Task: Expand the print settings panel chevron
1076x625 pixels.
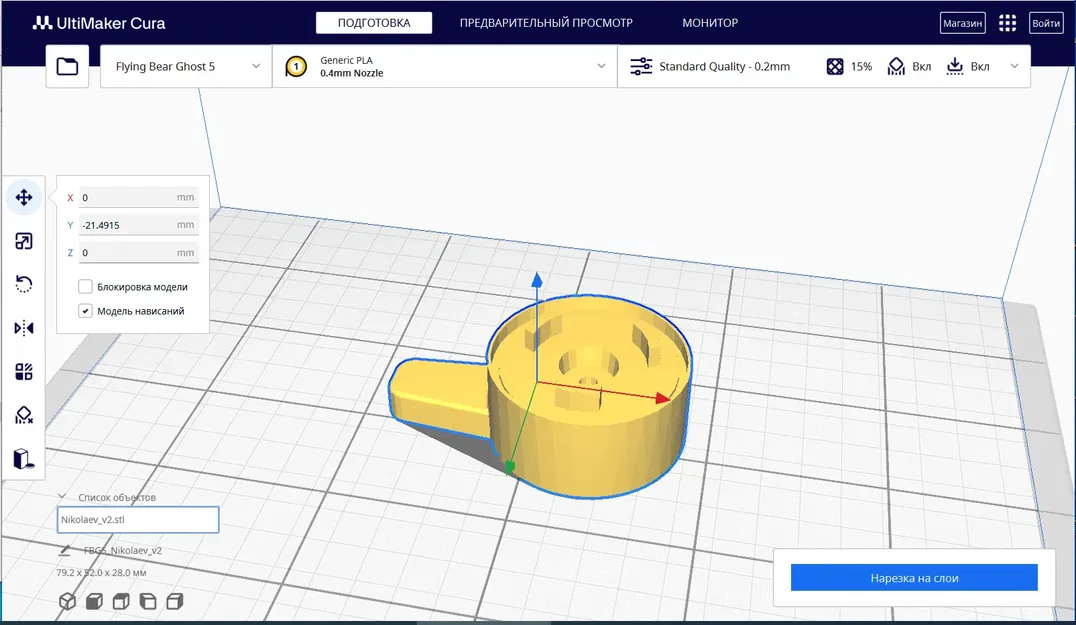Action: 1014,67
